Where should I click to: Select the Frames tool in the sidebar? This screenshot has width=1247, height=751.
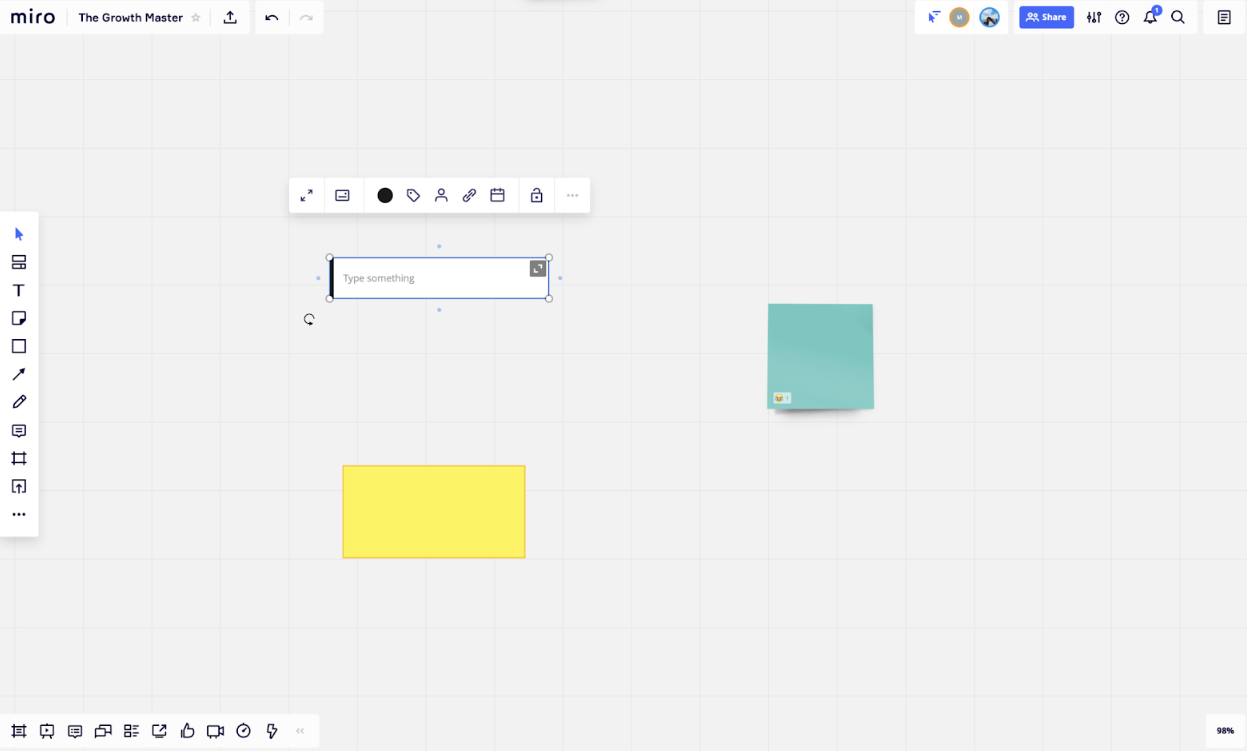(18, 458)
